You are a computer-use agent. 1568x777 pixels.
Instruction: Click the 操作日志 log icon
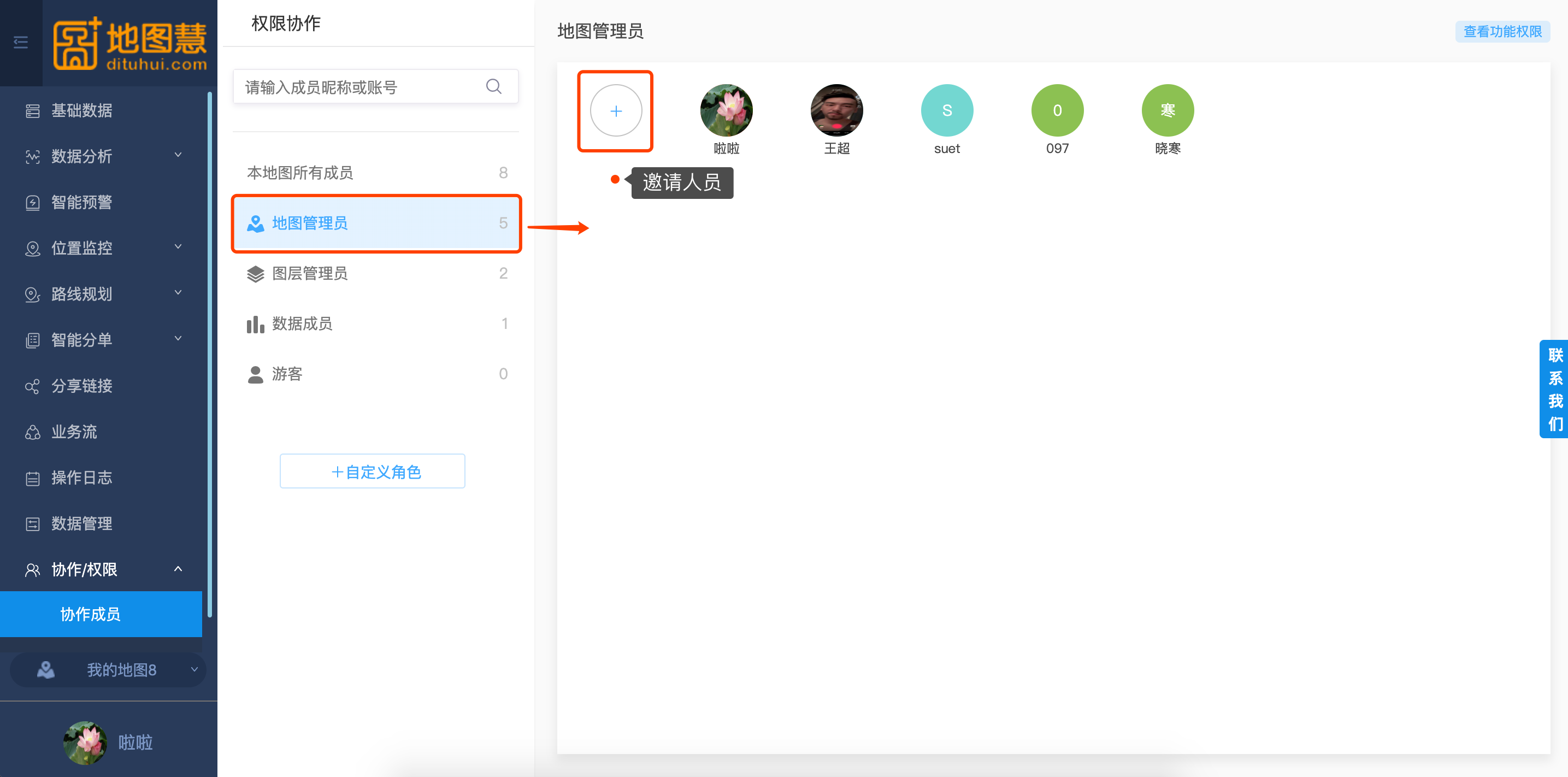coord(33,478)
